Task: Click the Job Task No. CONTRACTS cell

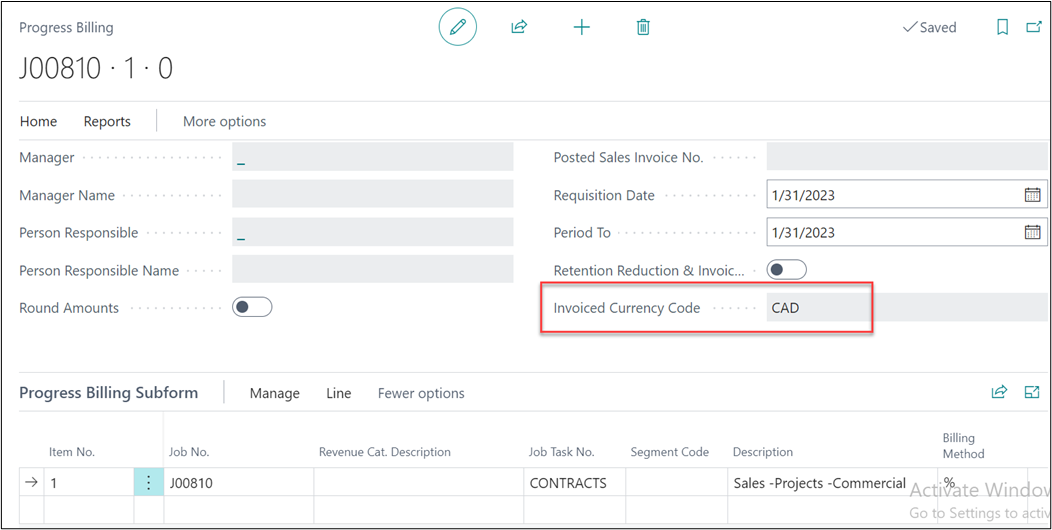Action: pyautogui.click(x=568, y=483)
